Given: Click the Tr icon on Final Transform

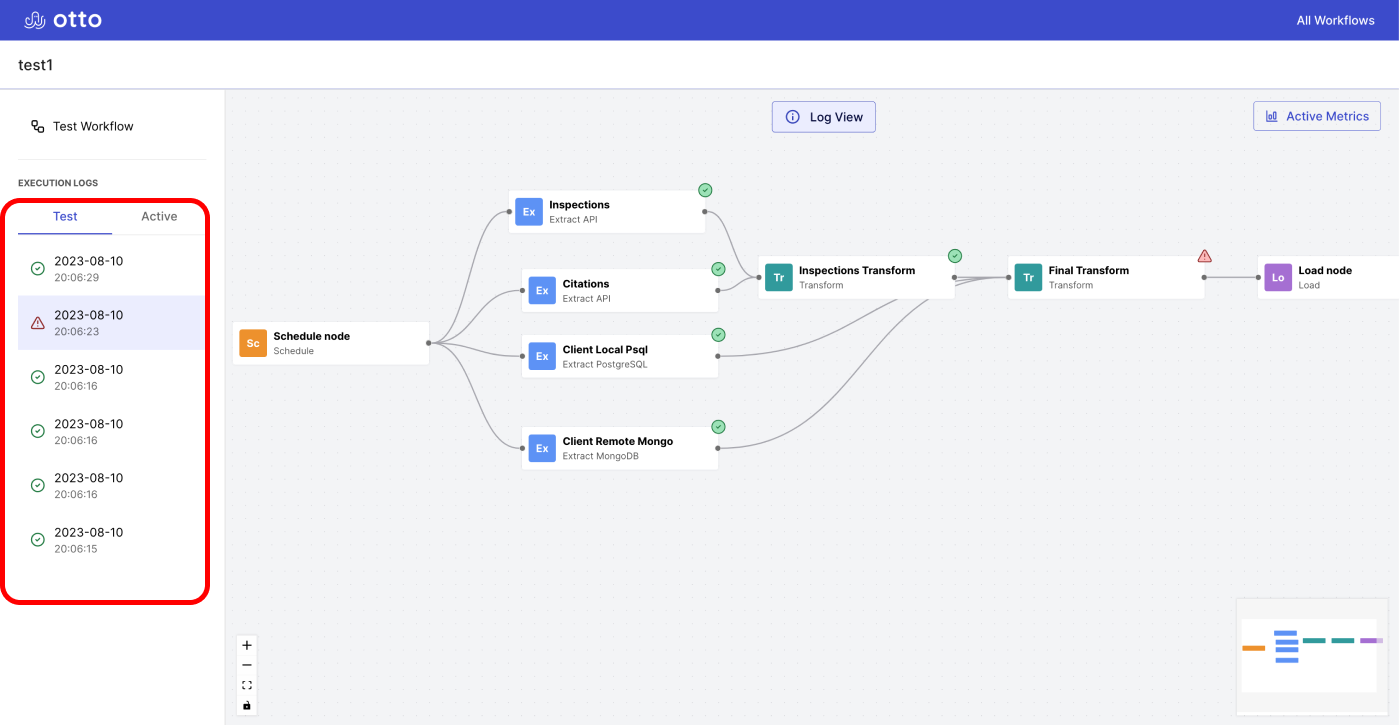Looking at the screenshot, I should pyautogui.click(x=1028, y=277).
